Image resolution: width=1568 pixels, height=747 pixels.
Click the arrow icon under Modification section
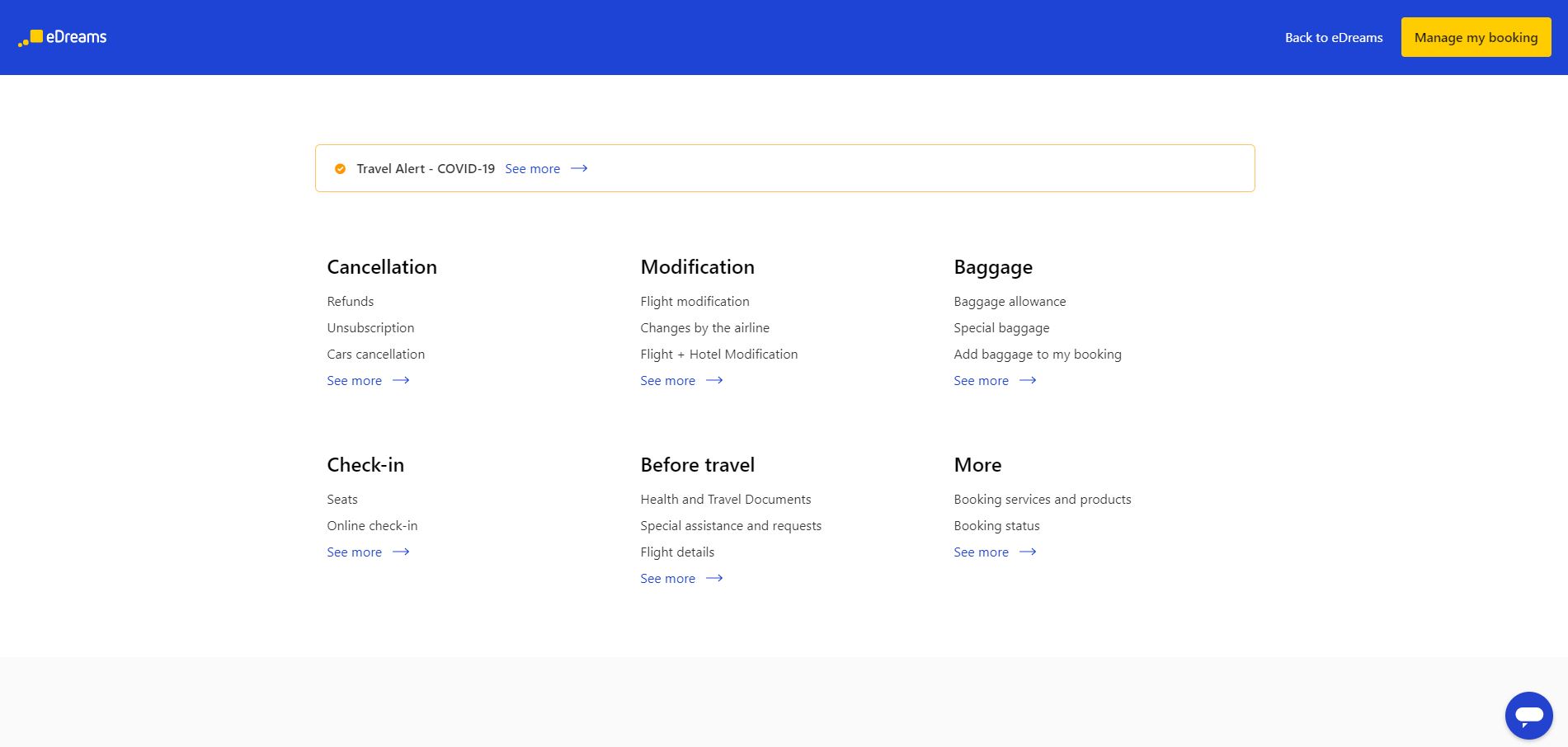tap(714, 381)
